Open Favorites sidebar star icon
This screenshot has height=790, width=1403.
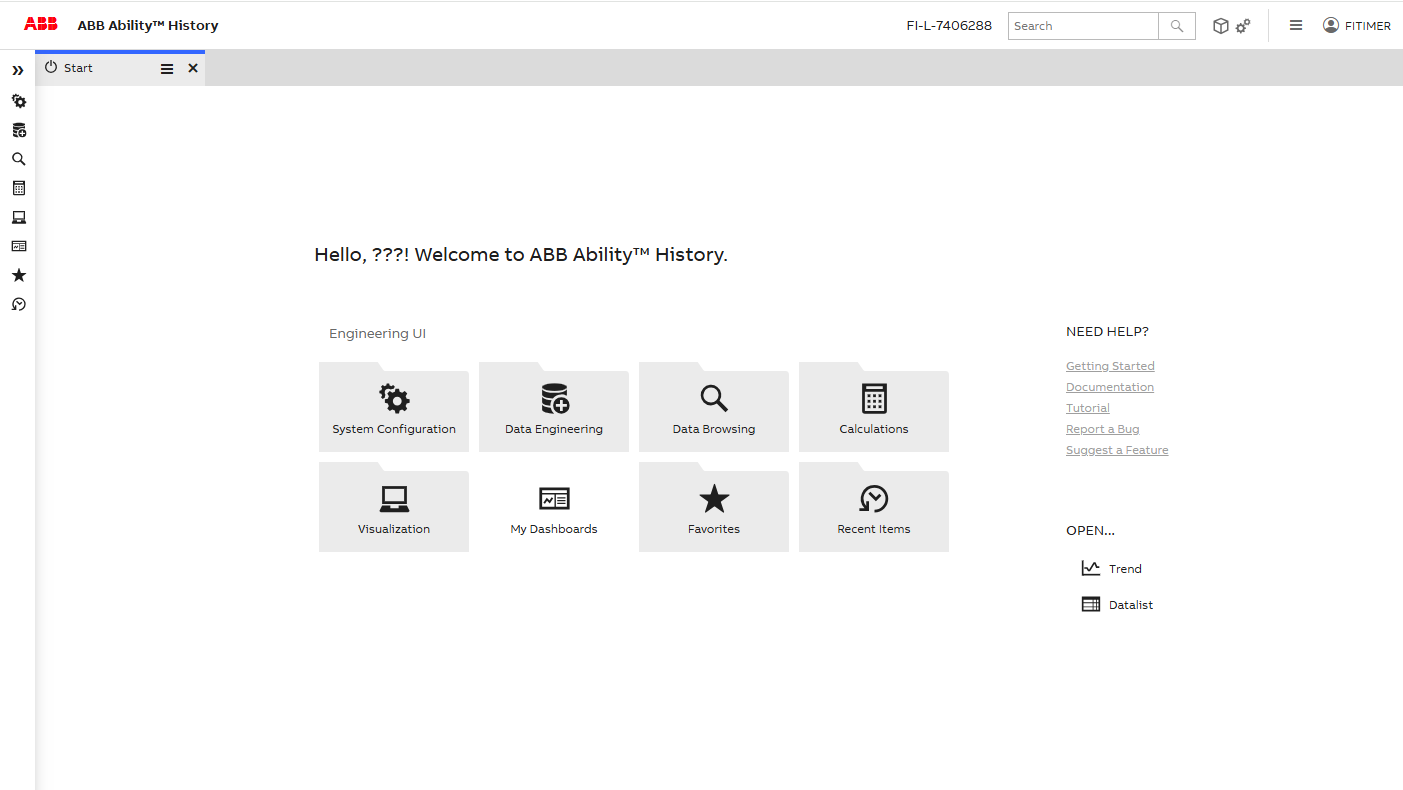pyautogui.click(x=18, y=275)
